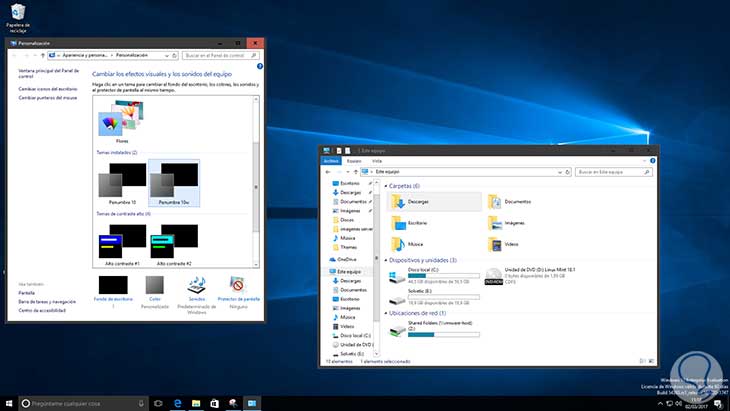Select the Penumbra 10 theme

click(x=122, y=183)
